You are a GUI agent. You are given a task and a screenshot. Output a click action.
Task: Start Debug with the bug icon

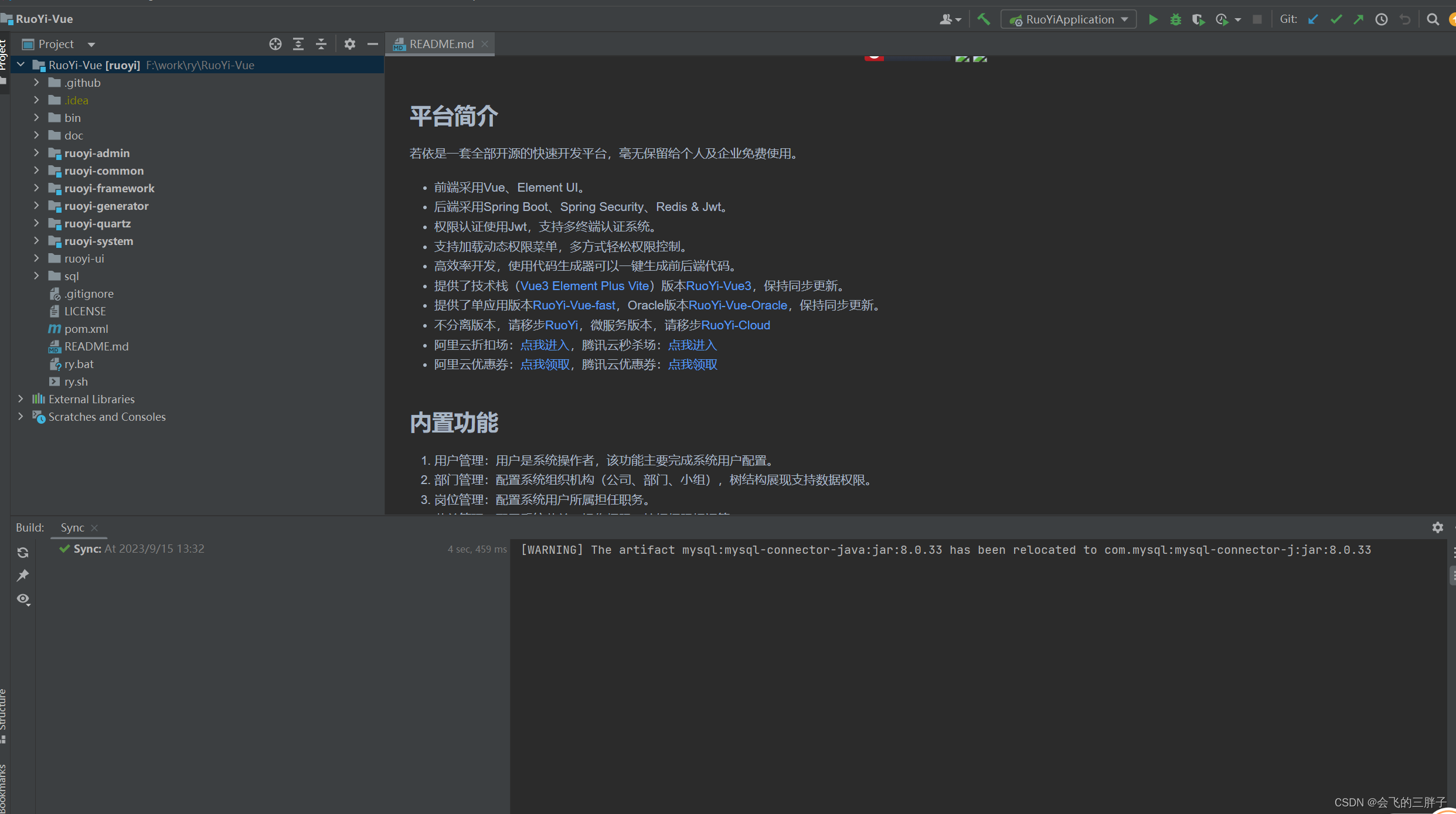pos(1175,19)
